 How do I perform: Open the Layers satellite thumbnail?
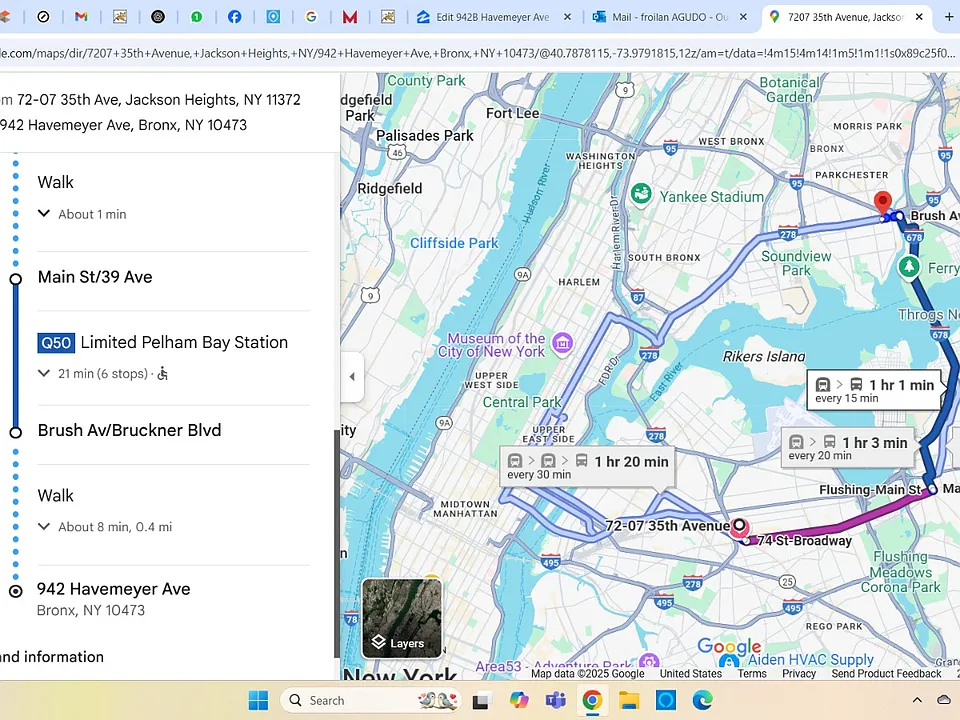pos(402,618)
